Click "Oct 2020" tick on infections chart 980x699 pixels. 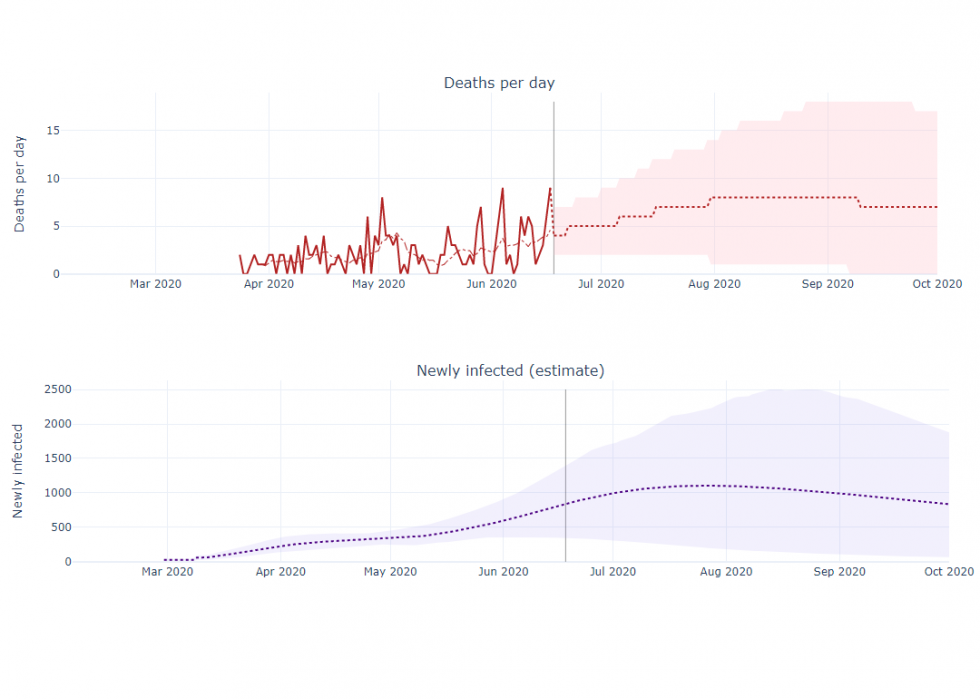click(948, 572)
